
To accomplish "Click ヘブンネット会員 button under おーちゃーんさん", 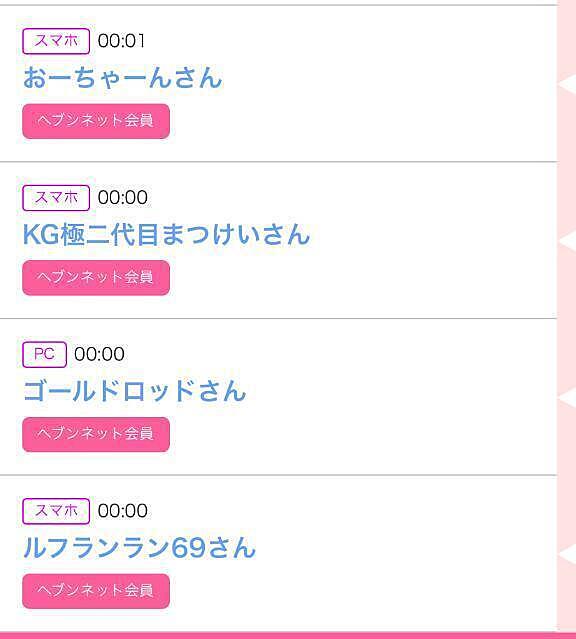I will [x=96, y=121].
